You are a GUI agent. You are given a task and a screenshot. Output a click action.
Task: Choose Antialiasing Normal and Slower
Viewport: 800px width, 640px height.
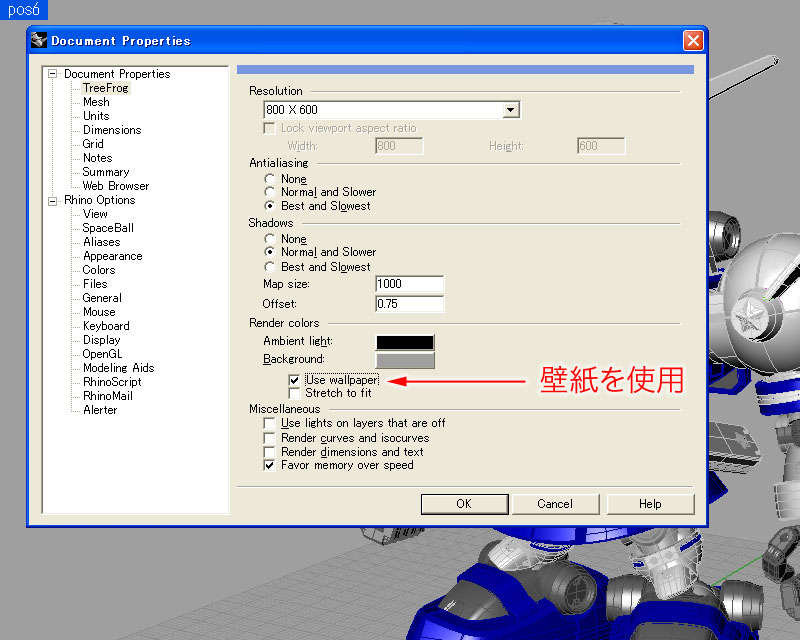(x=269, y=192)
